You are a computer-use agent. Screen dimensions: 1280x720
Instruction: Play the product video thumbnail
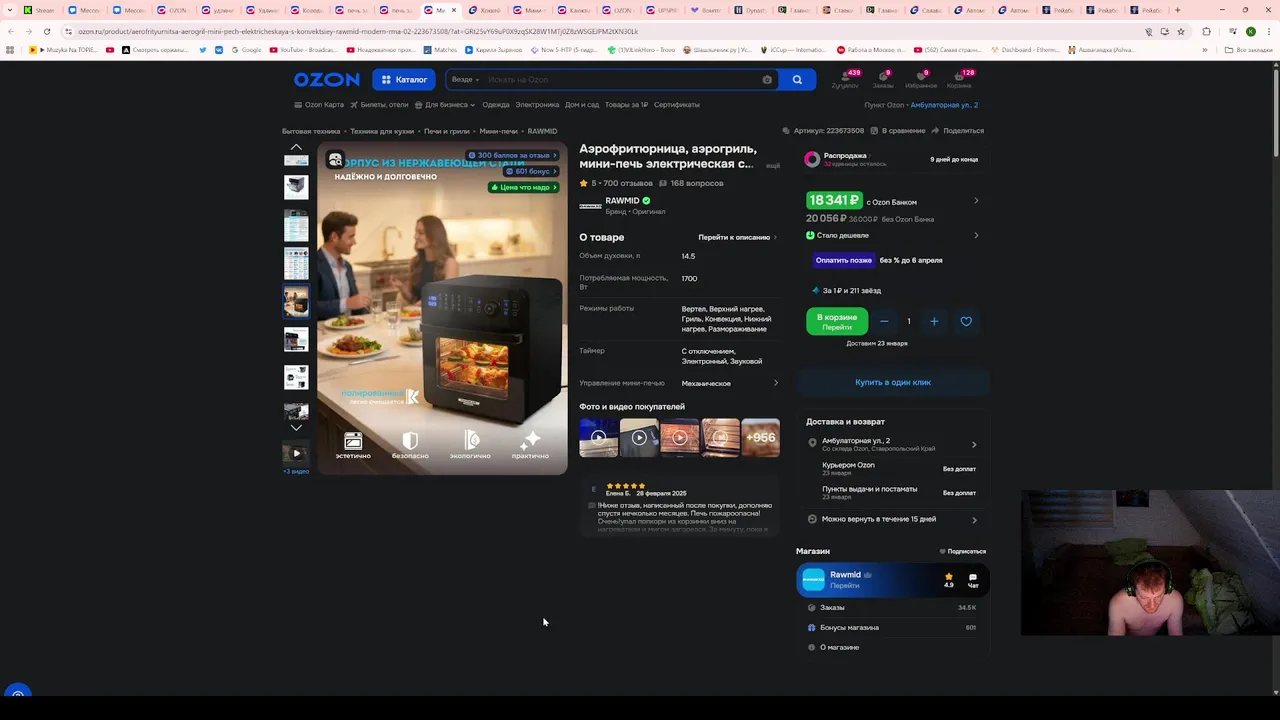296,453
